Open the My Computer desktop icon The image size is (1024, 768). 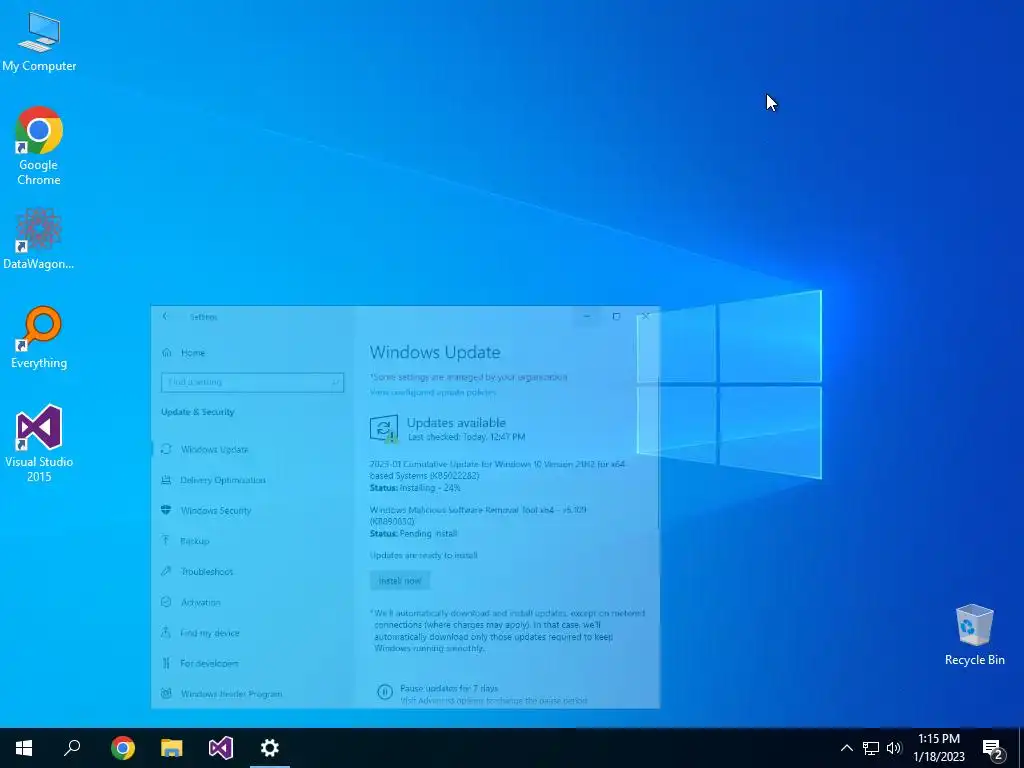pyautogui.click(x=39, y=42)
